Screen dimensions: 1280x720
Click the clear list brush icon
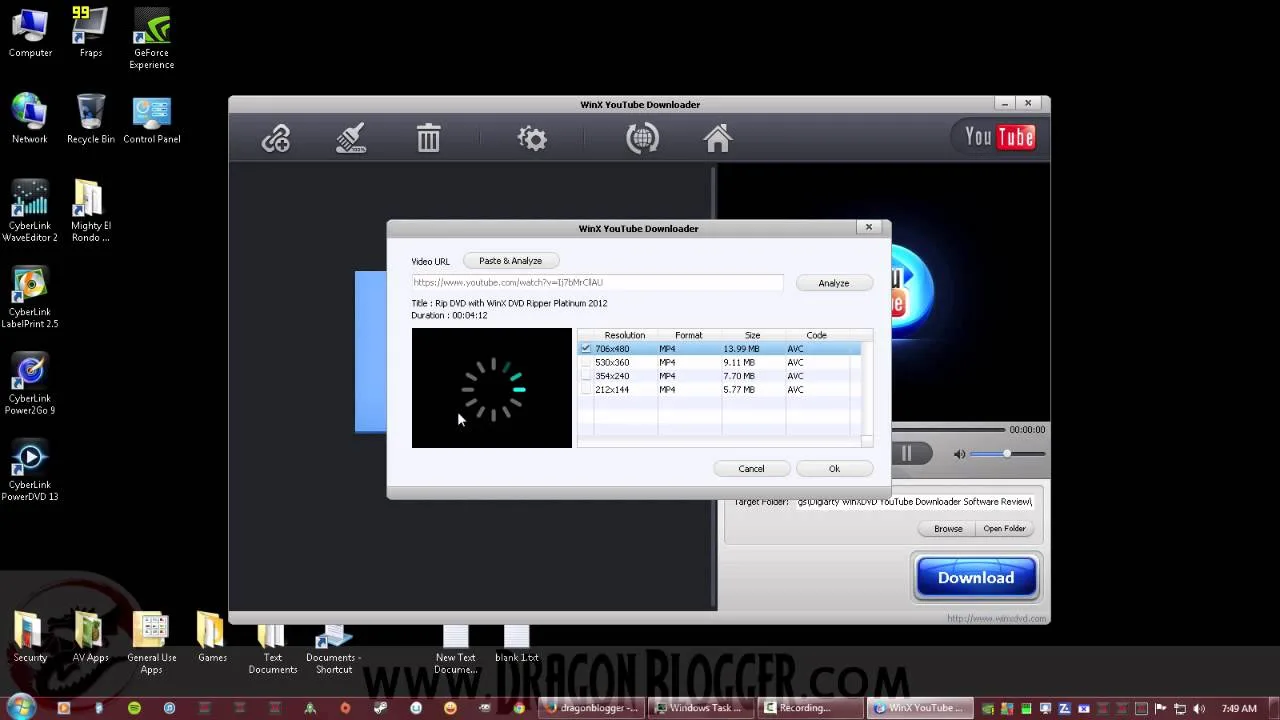[x=351, y=138]
